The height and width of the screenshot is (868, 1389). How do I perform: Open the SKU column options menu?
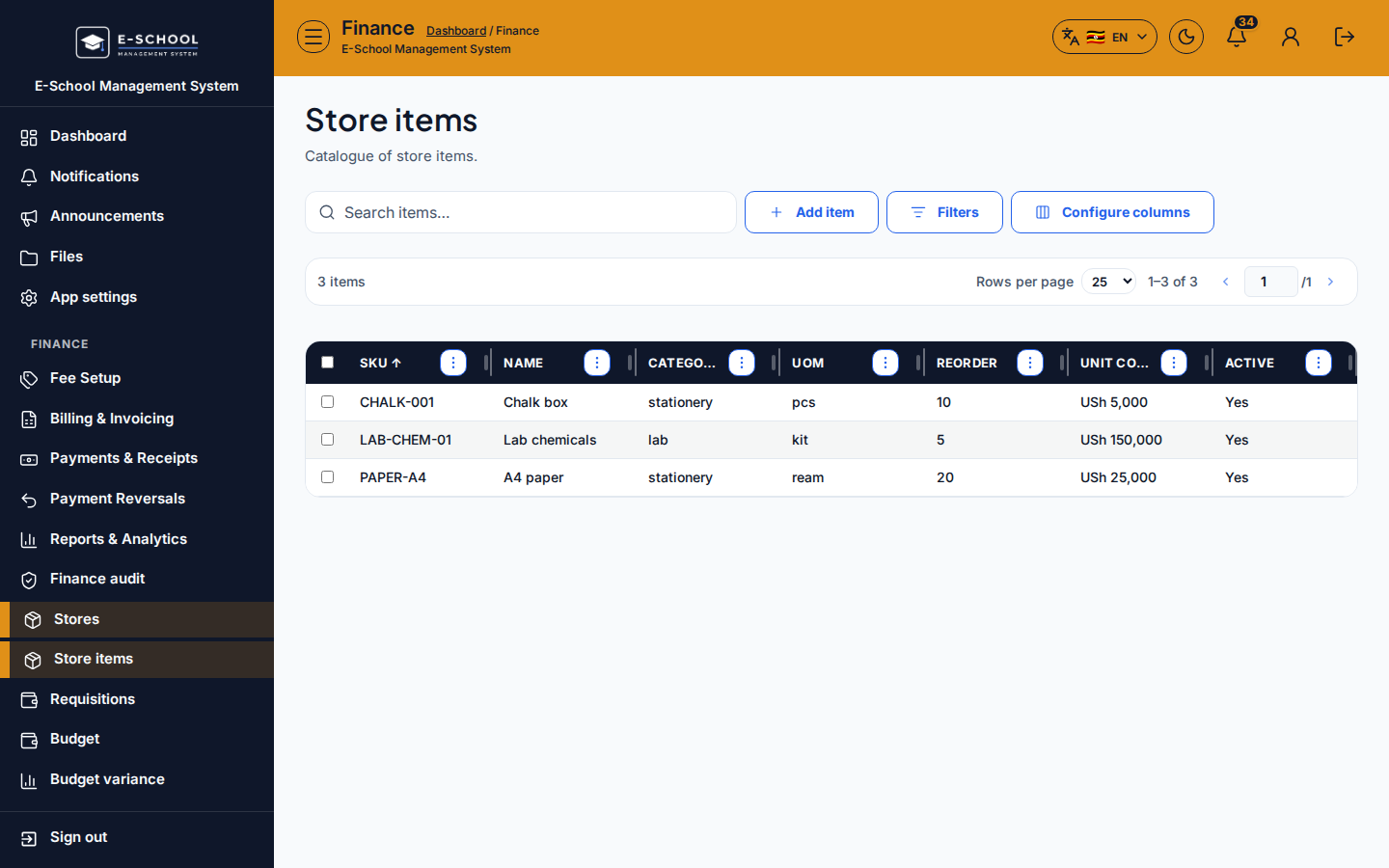click(453, 363)
